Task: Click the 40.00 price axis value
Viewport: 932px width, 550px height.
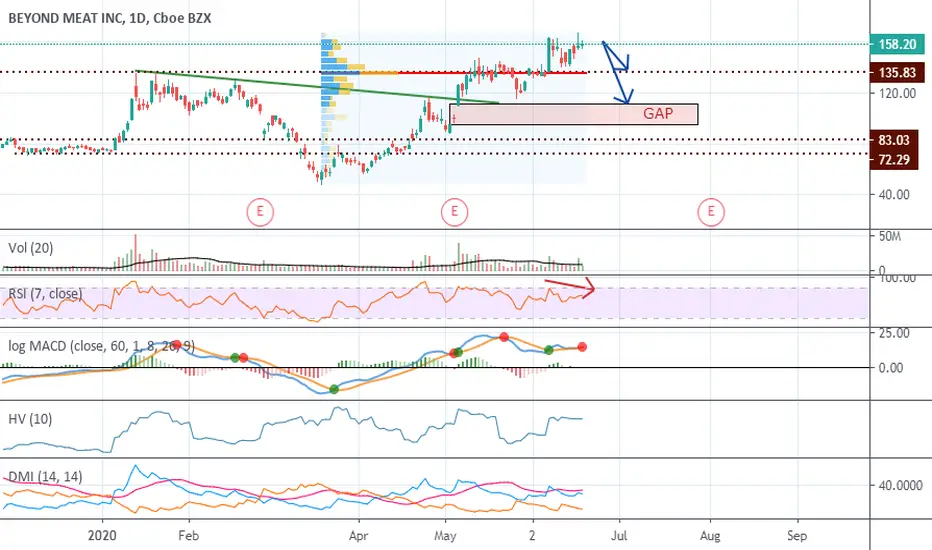Action: coord(894,194)
